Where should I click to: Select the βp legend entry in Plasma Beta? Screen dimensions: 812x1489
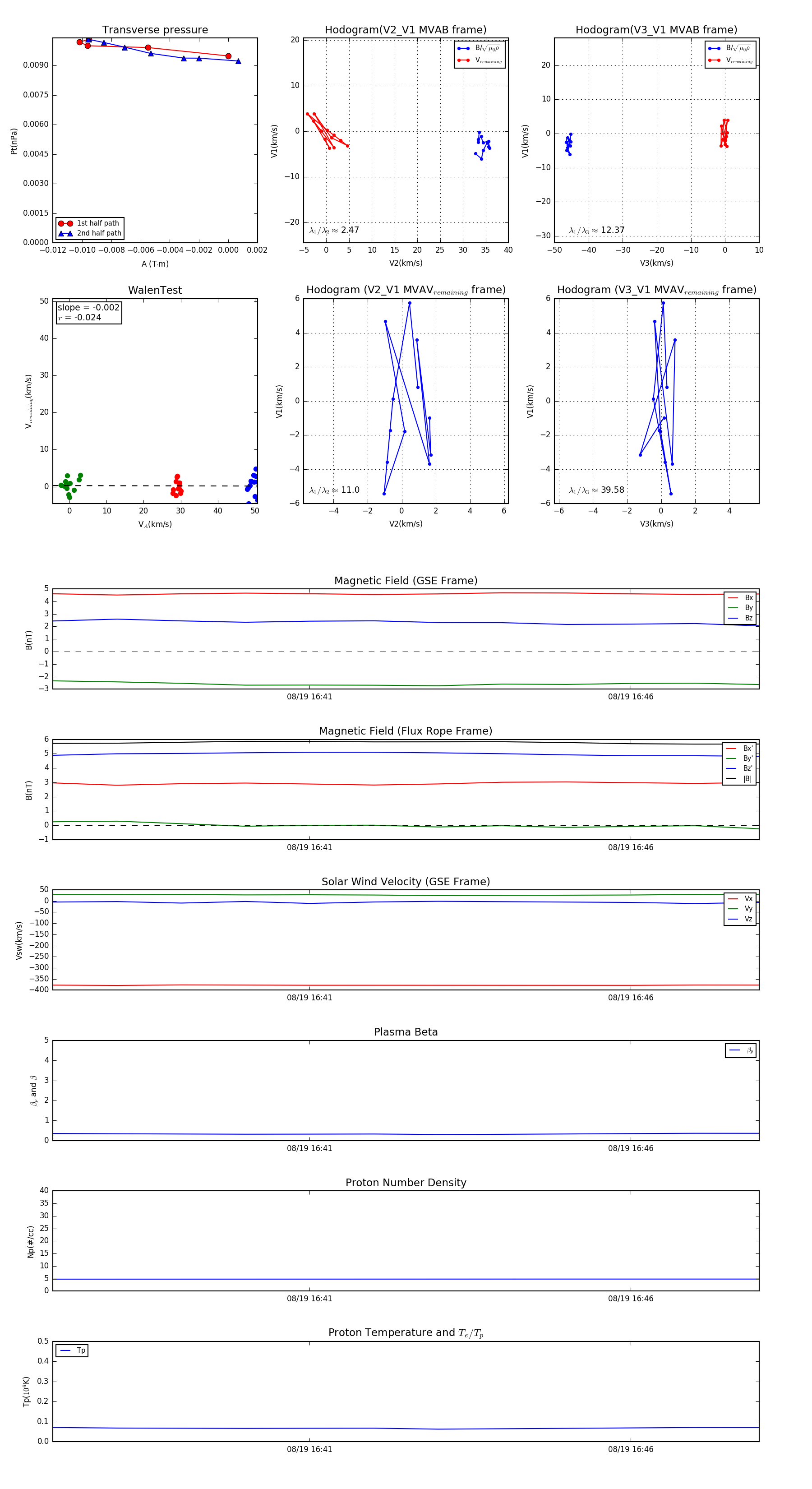(x=741, y=1050)
